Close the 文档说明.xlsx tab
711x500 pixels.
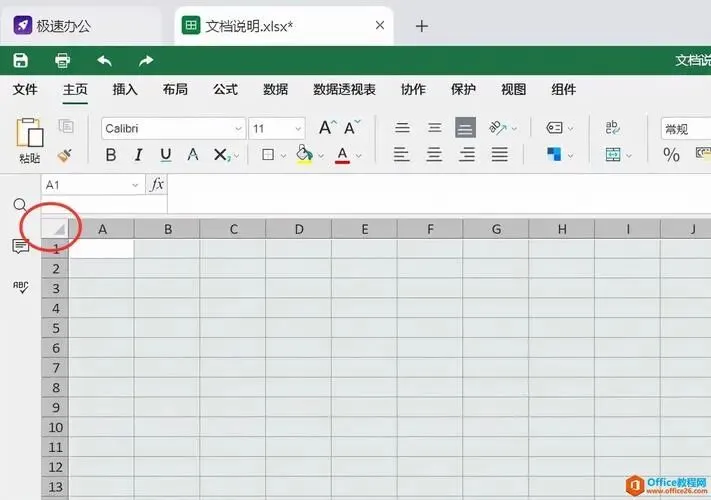point(380,25)
